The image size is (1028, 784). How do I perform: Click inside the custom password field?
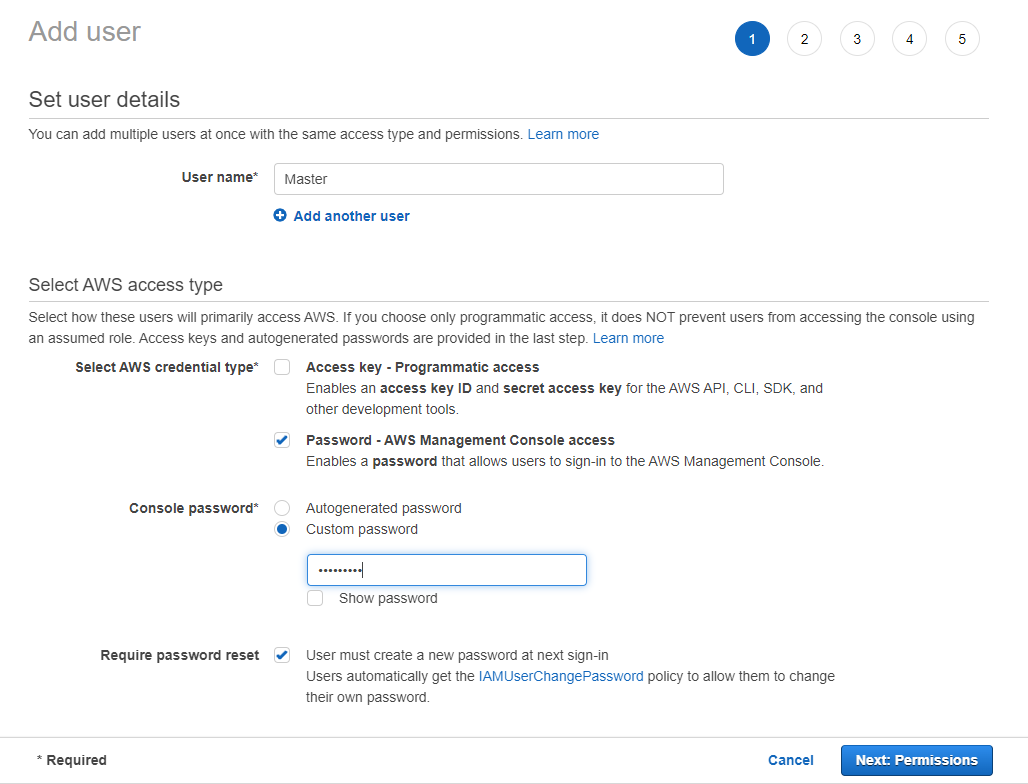click(446, 570)
